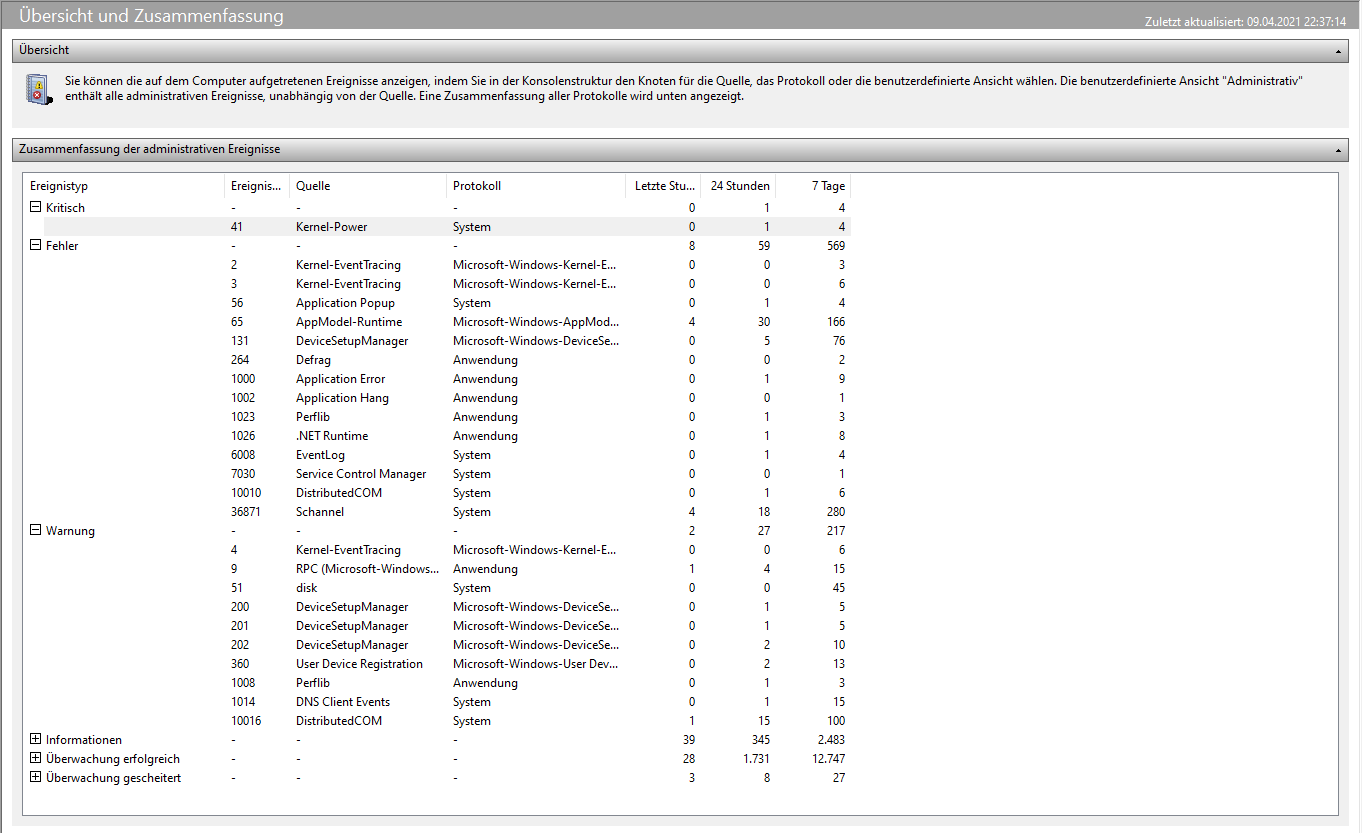Expand the Überwachung erfolgreich group
The image size is (1362, 833).
click(x=35, y=759)
